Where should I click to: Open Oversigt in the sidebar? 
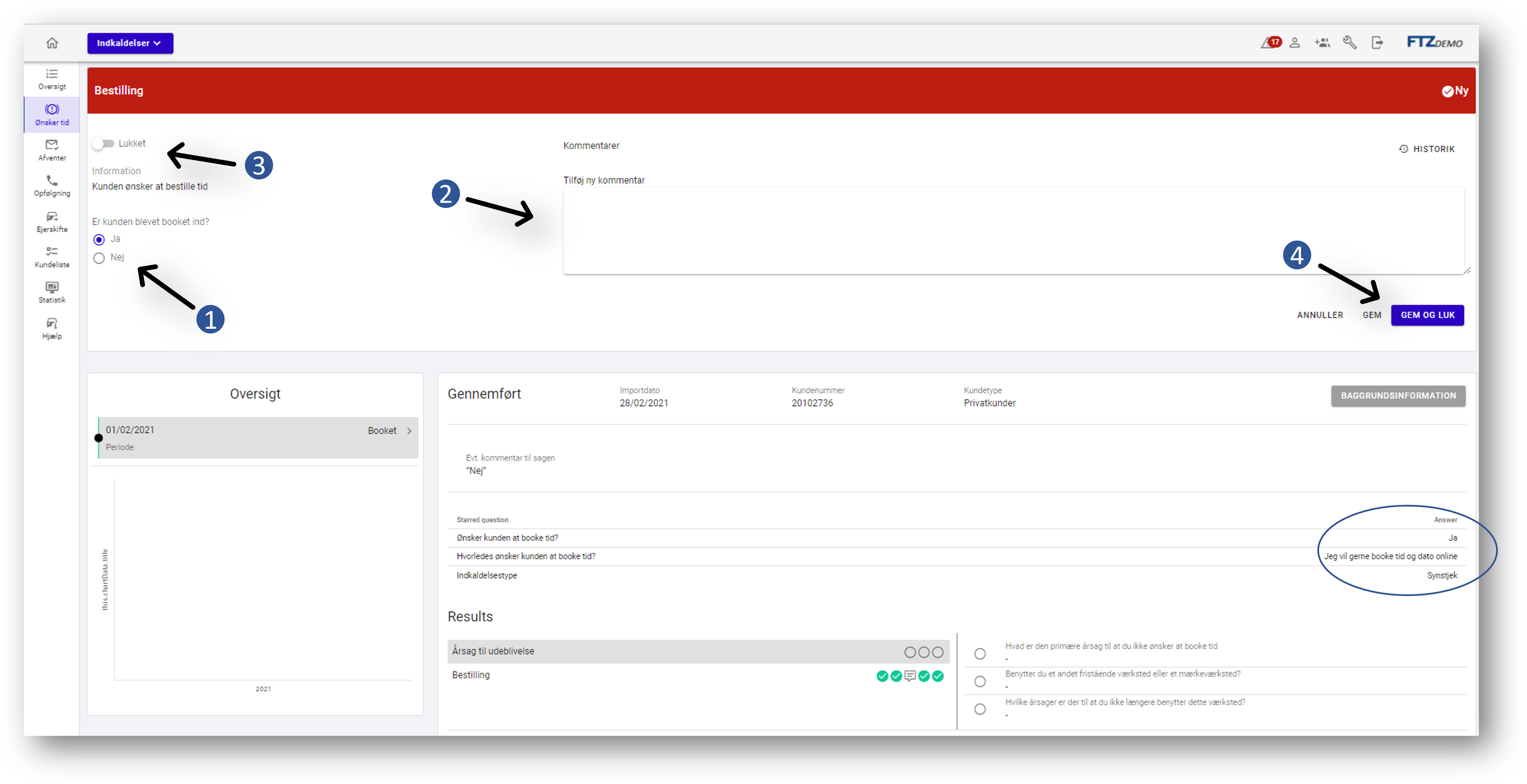[52, 79]
